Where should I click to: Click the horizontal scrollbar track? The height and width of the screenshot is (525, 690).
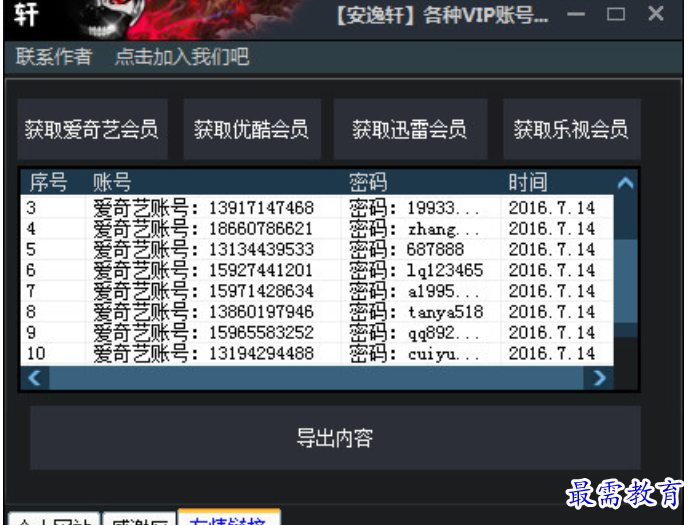tap(316, 378)
